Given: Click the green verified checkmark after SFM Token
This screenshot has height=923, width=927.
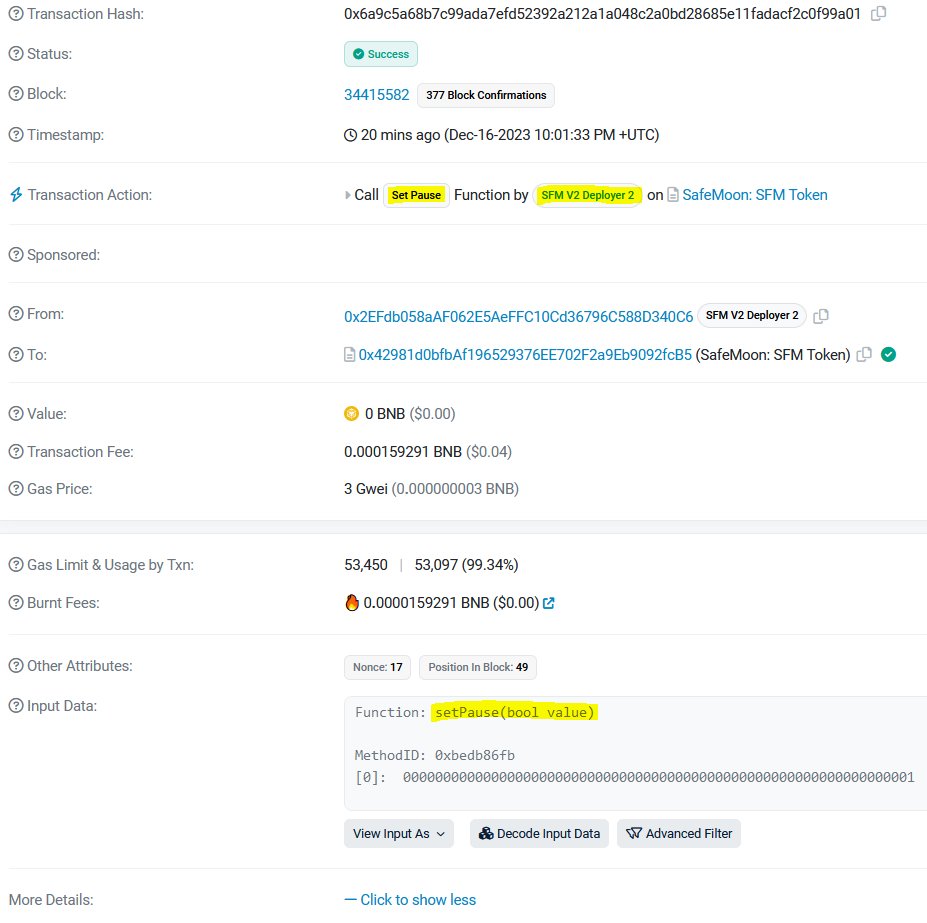Looking at the screenshot, I should 888,354.
